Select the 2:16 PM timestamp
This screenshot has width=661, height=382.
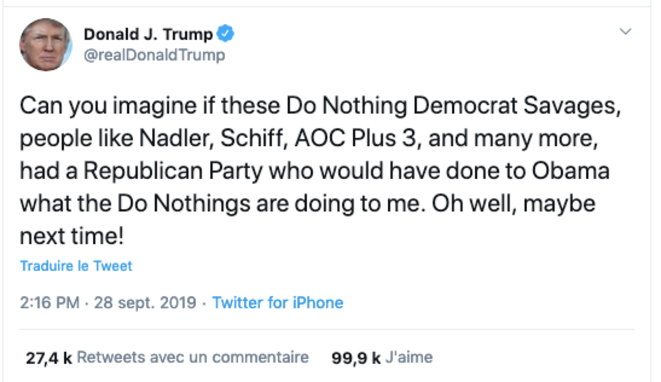pos(49,303)
